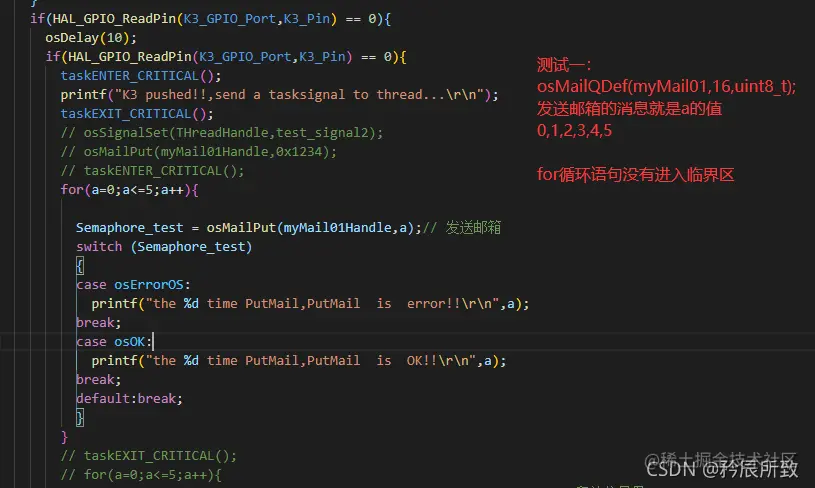Click the printf "K3 pushed!!" line
815x488 pixels.
[x=280, y=95]
